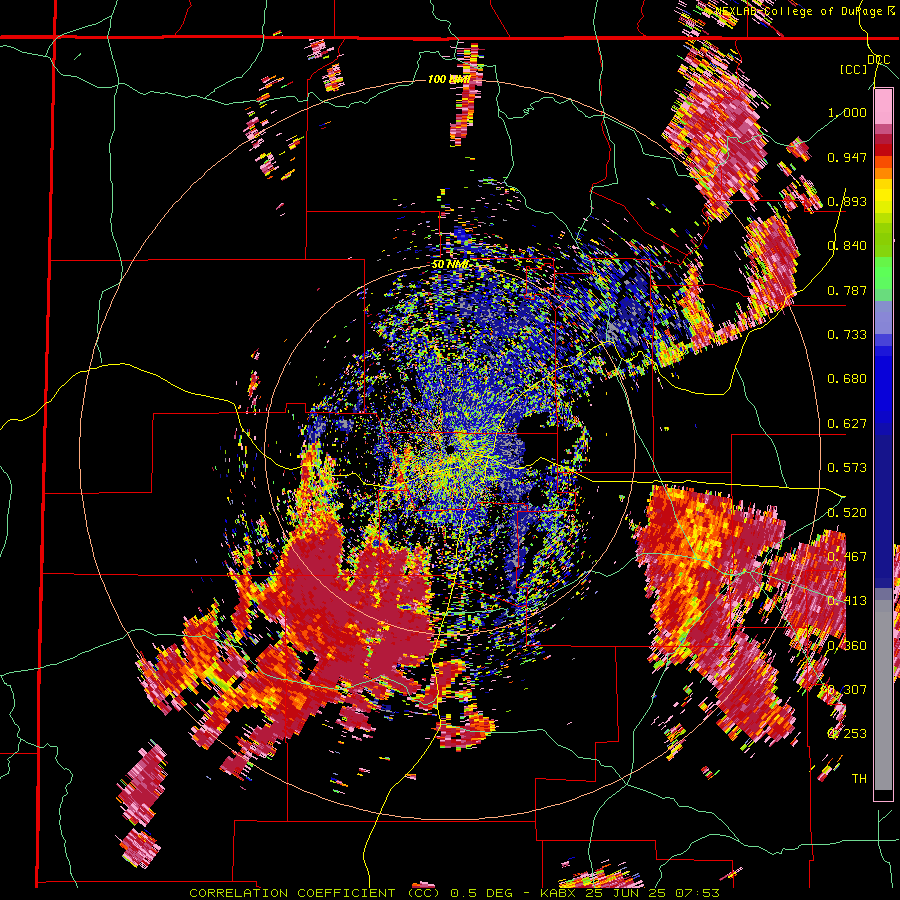Click the 0.307 scale label
The image size is (900, 900).
(x=847, y=689)
